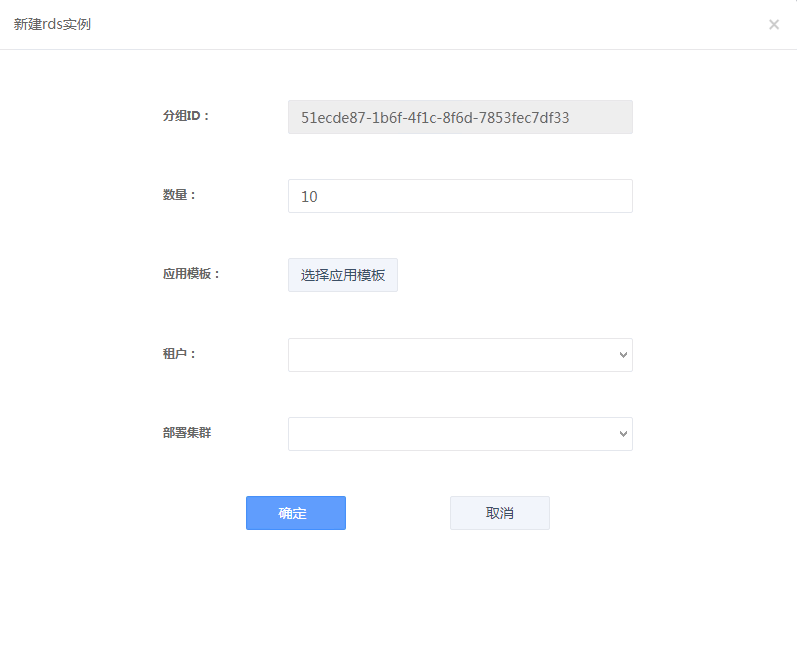Viewport: 797px width, 669px height.
Task: Click the 取消 button
Action: (500, 513)
